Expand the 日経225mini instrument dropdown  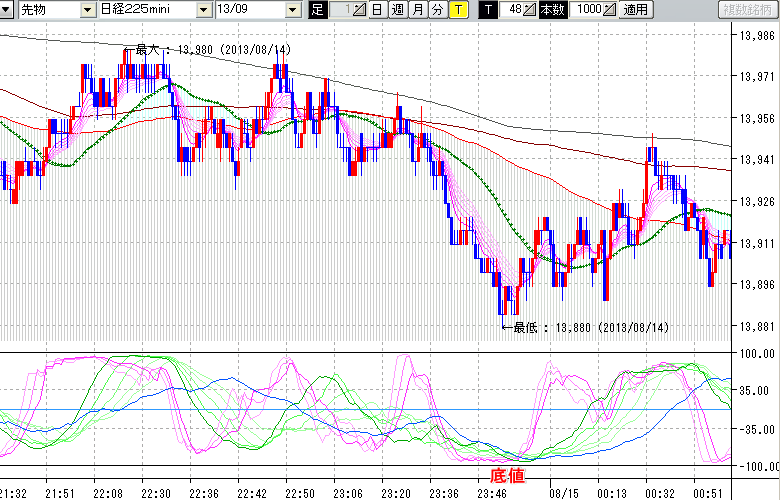click(204, 10)
